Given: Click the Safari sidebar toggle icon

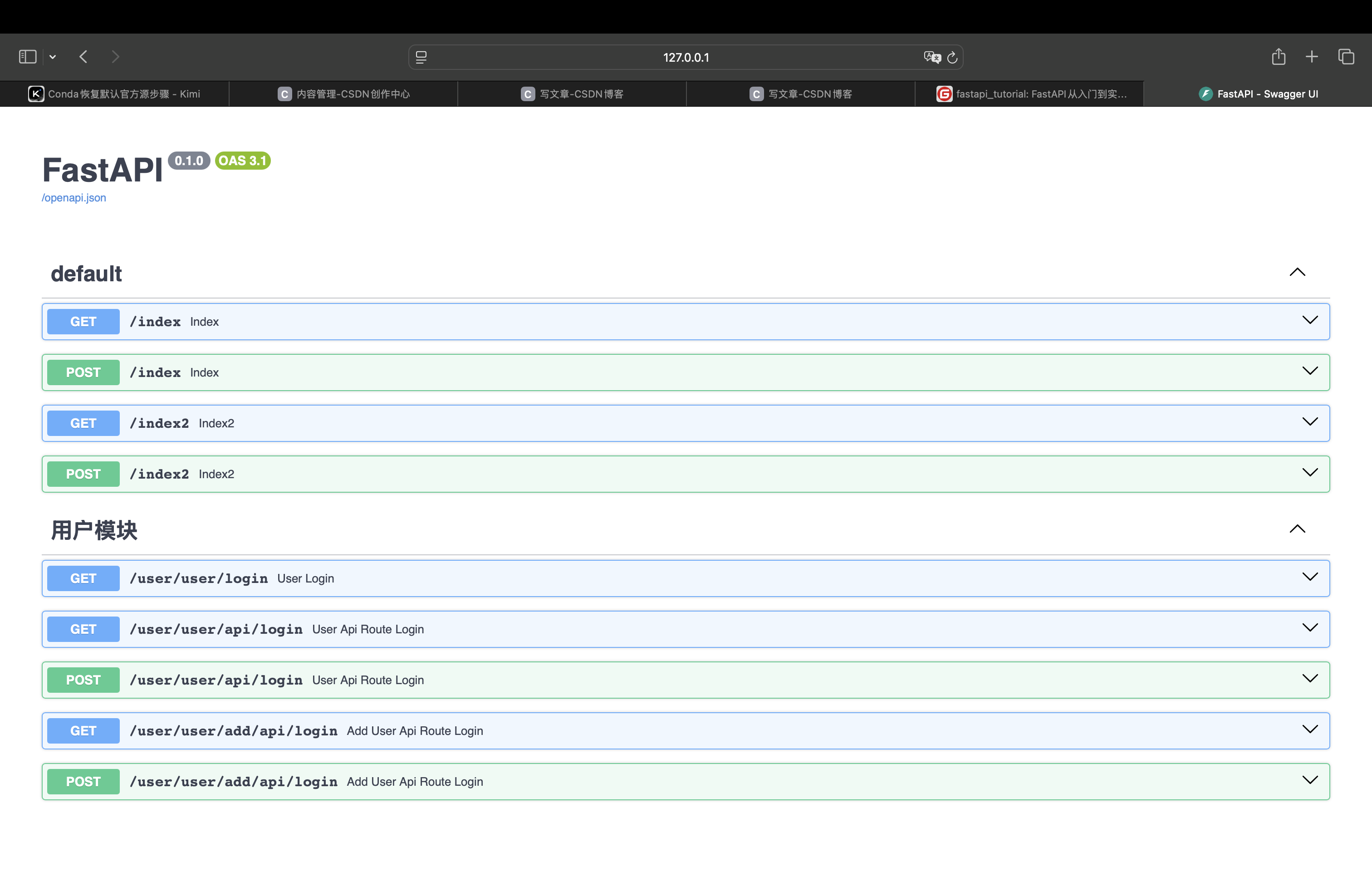Looking at the screenshot, I should (x=27, y=56).
